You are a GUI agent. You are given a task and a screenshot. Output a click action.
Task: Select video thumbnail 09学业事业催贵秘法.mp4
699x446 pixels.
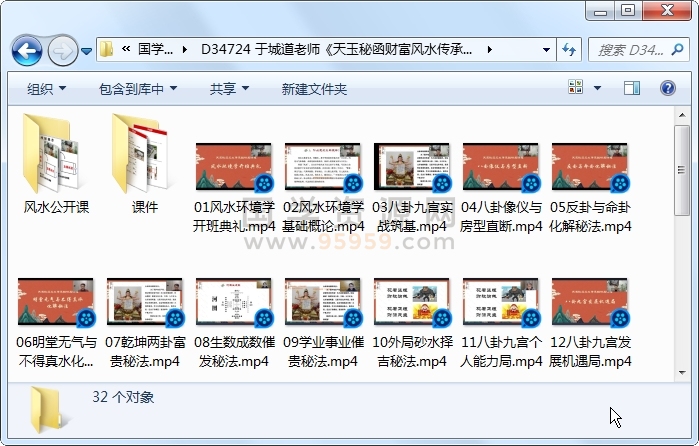(x=323, y=302)
